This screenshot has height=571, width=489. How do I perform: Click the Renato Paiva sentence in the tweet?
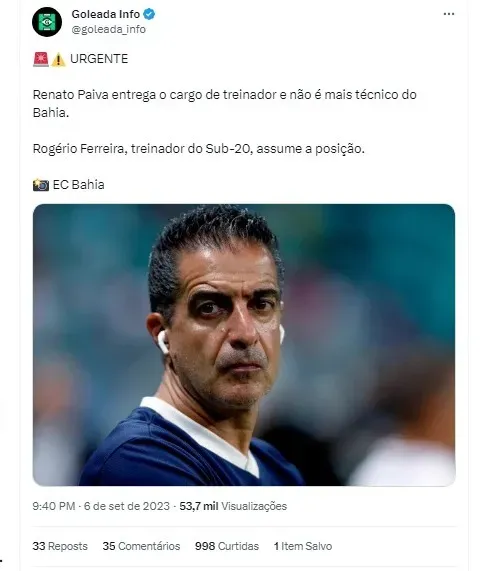click(x=225, y=103)
